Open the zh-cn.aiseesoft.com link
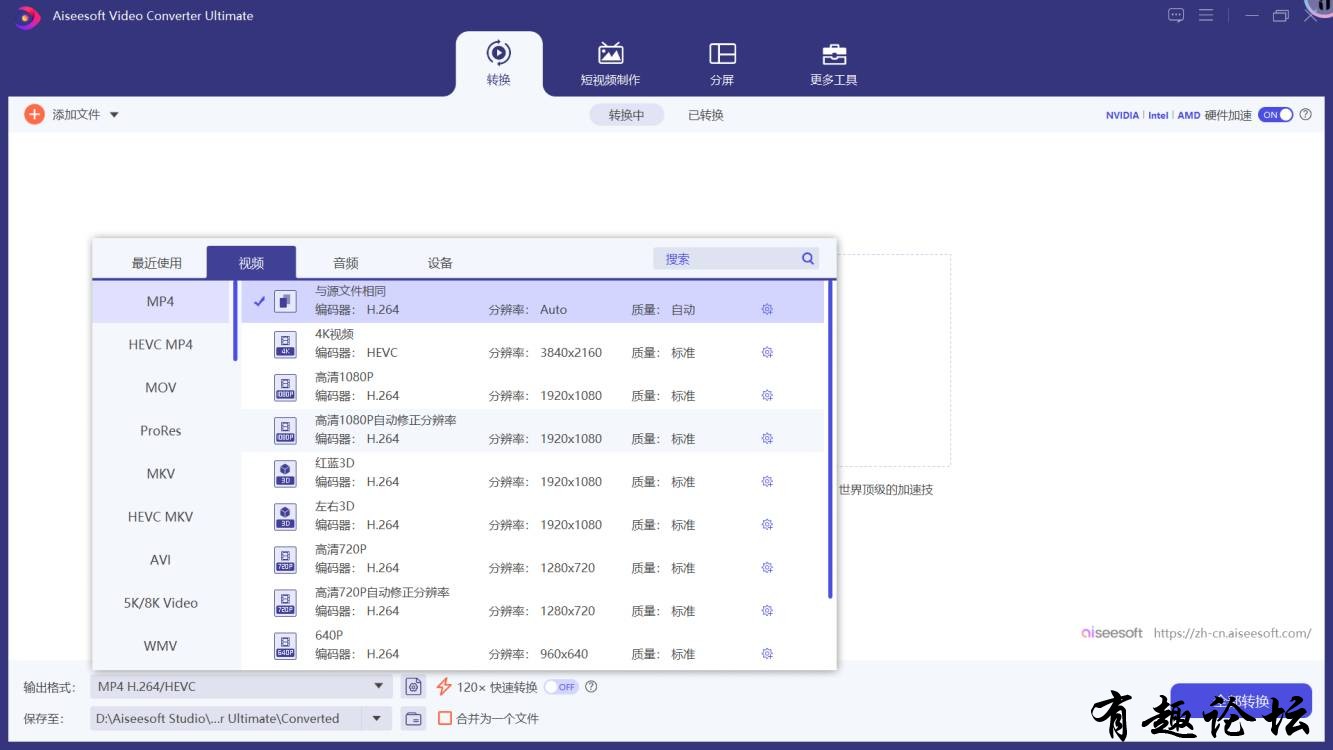 [1232, 633]
